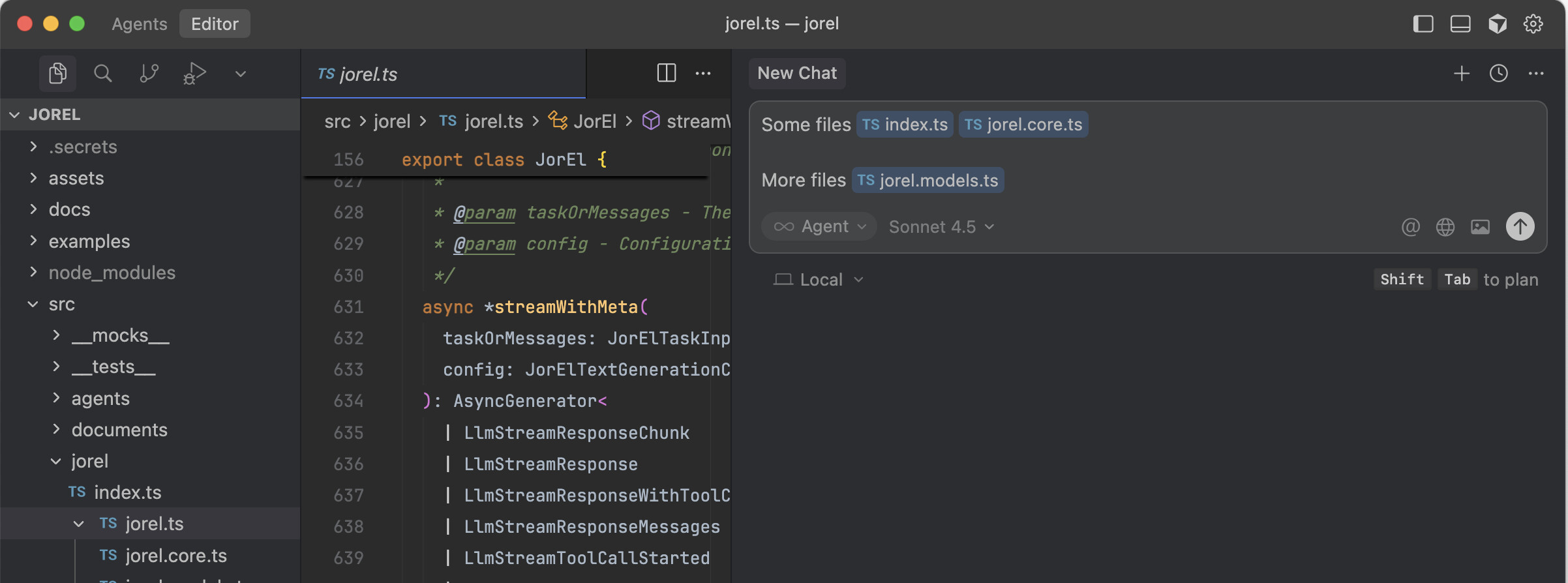Open the Search panel icon
Screen dimensions: 1568x583
102,73
